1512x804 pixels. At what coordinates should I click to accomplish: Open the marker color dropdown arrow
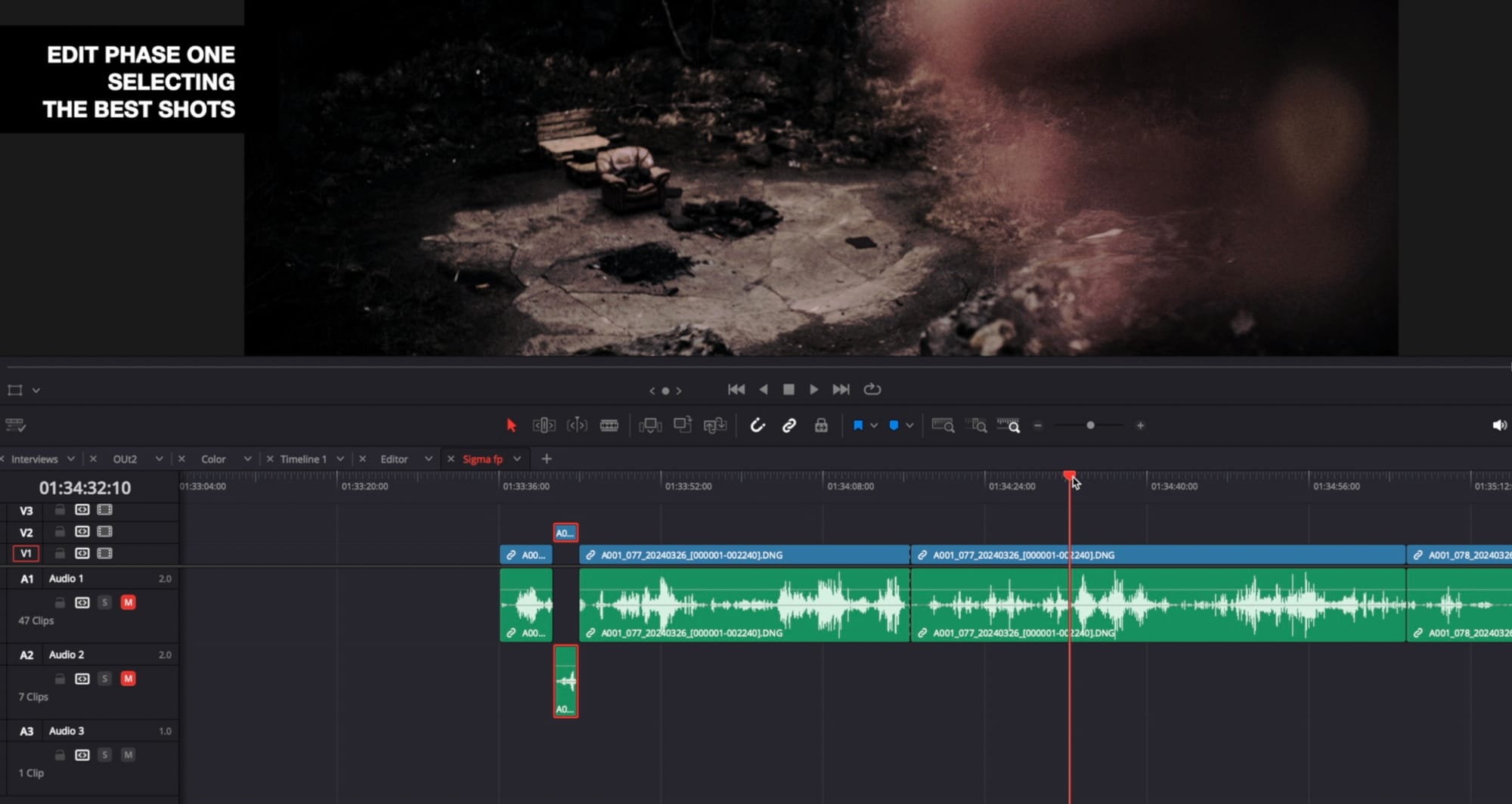point(909,425)
